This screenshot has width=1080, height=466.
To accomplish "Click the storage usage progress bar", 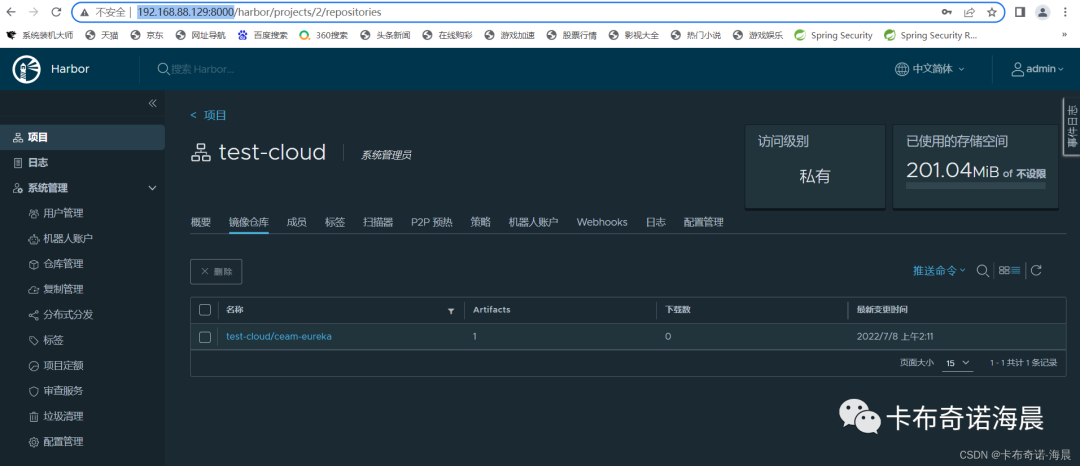I will pyautogui.click(x=975, y=186).
